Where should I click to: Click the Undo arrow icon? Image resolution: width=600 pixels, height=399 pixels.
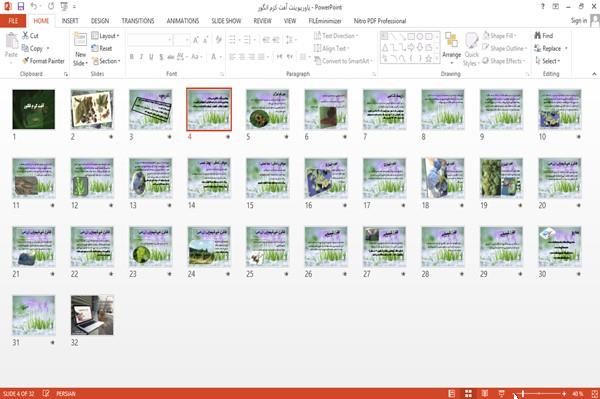point(34,7)
